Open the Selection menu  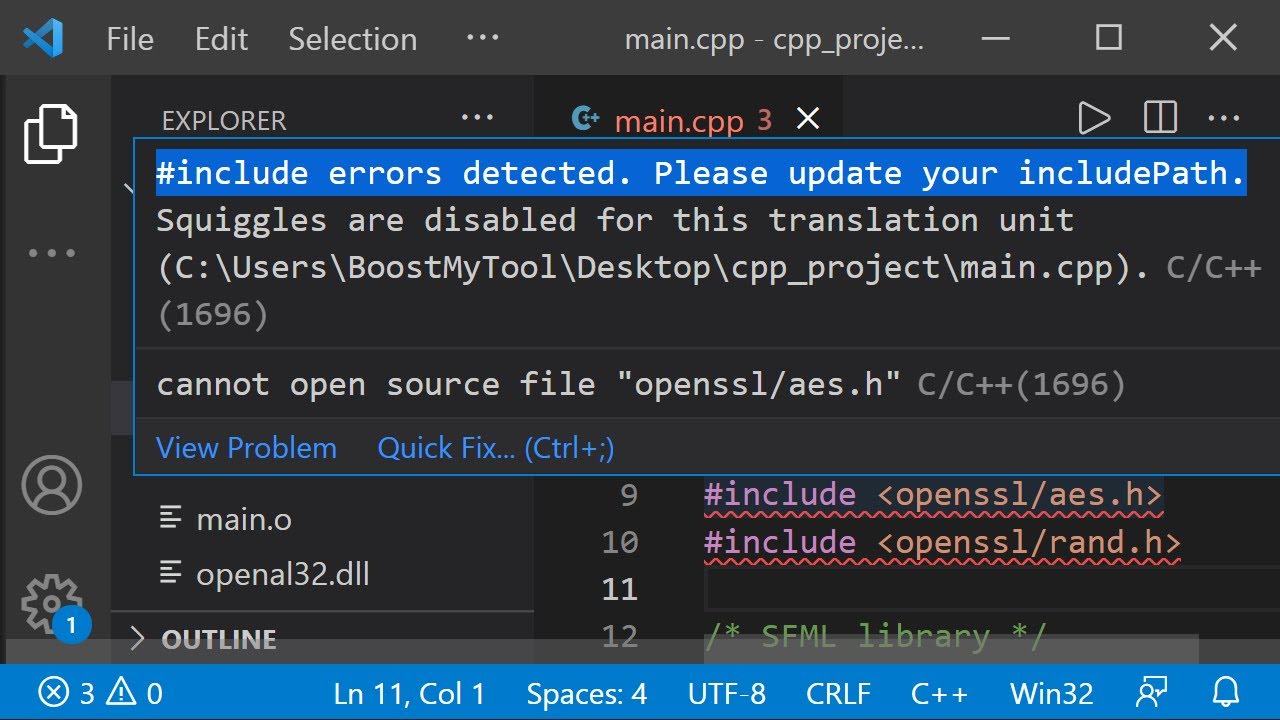pos(352,39)
